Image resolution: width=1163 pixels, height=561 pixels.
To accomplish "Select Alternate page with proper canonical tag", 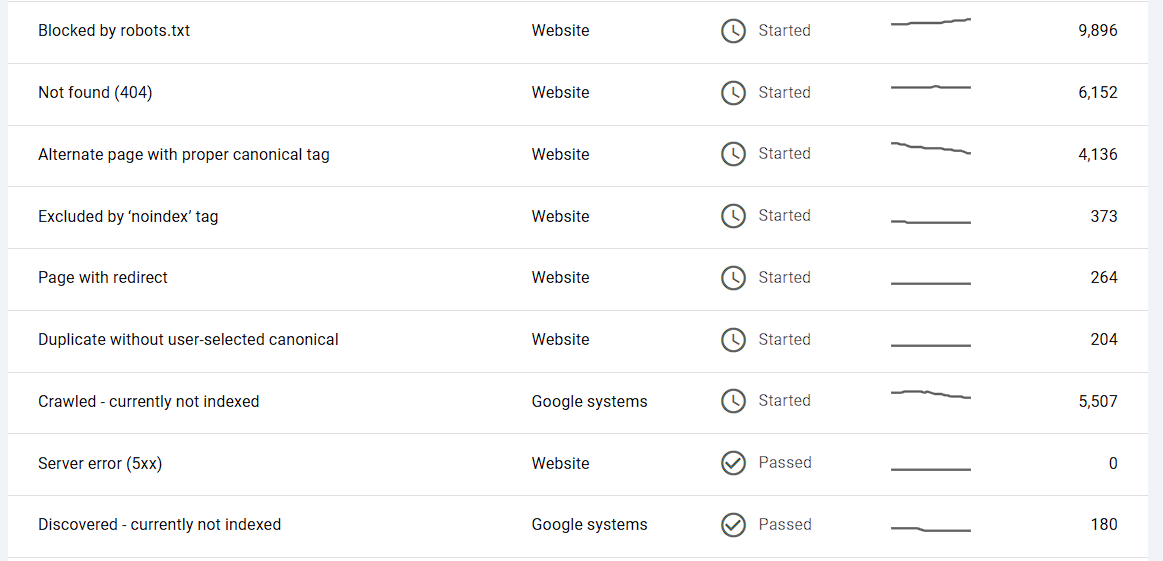I will point(184,155).
